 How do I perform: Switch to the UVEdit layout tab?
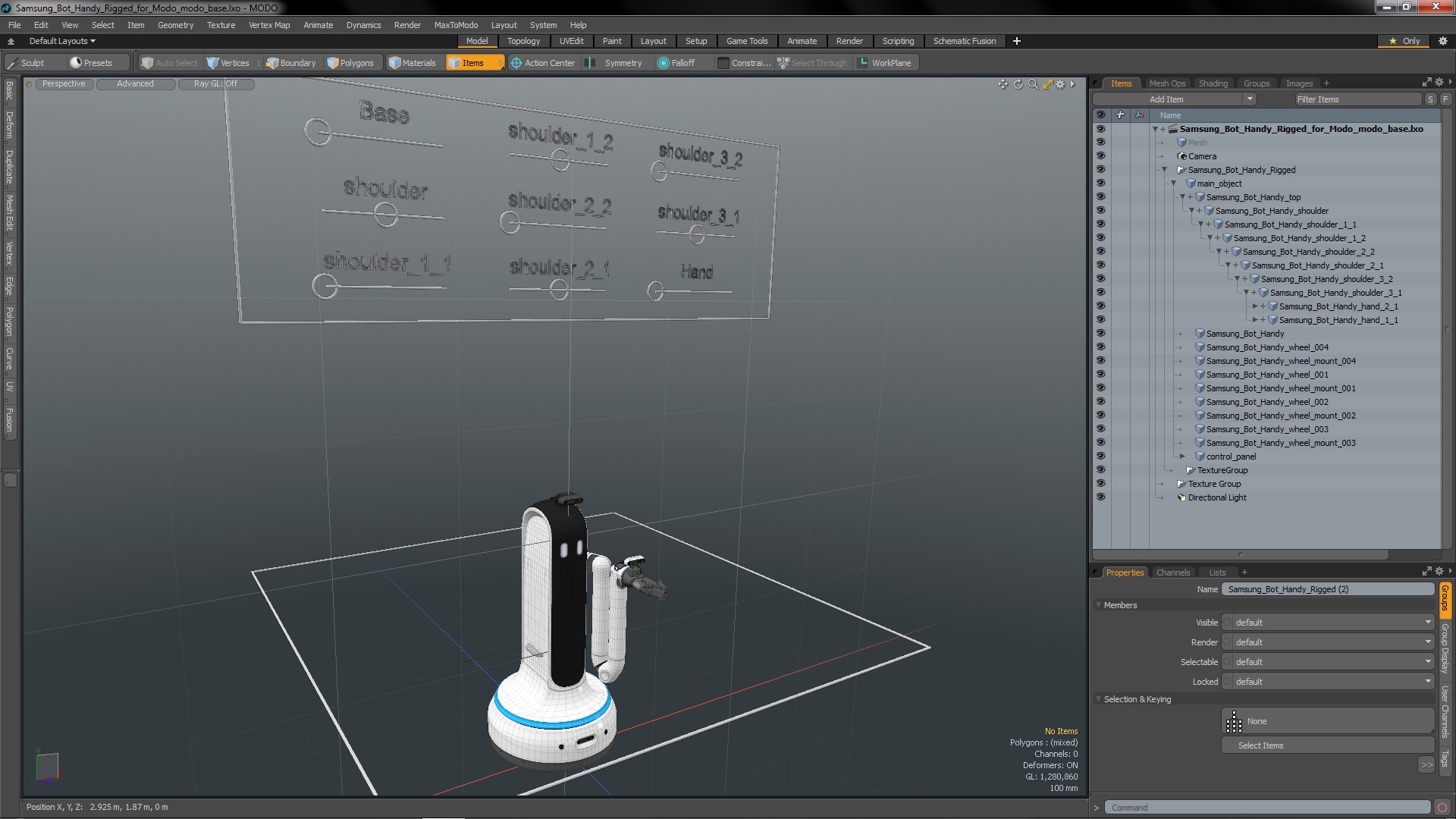point(571,41)
